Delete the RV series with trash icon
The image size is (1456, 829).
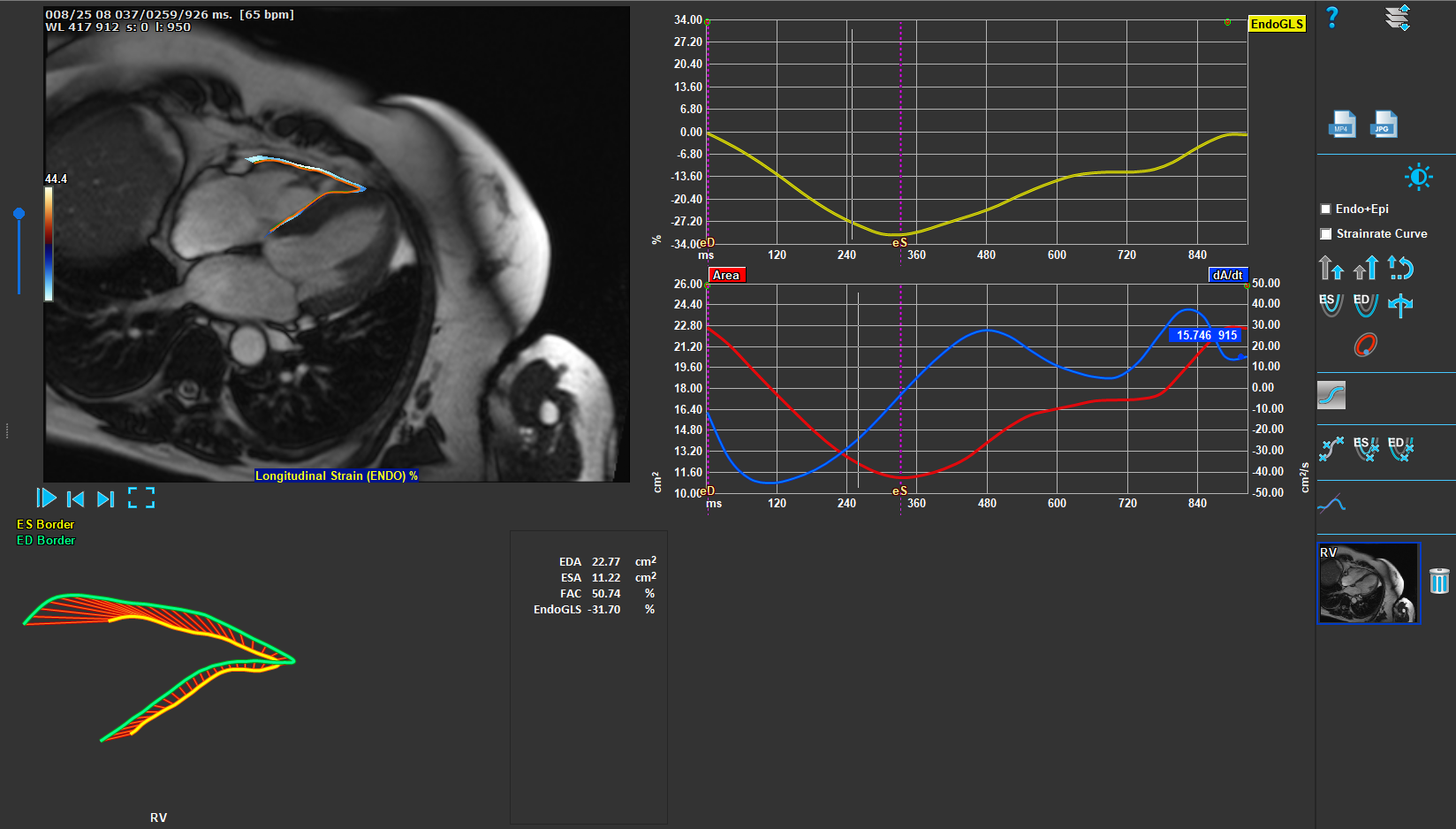1439,581
